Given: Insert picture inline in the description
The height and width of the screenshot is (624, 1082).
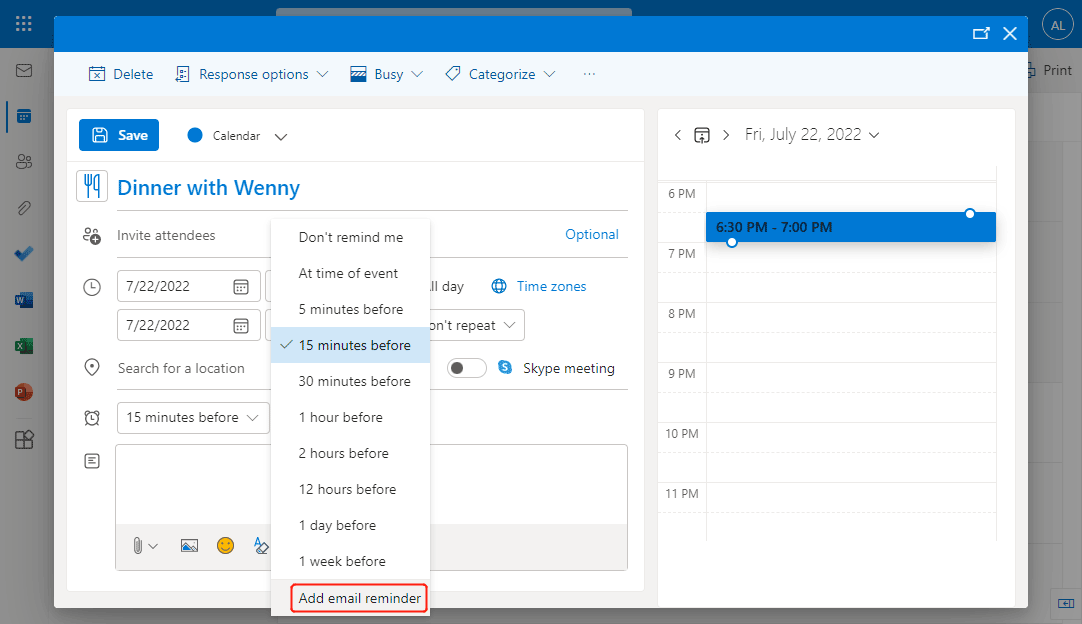Looking at the screenshot, I should 189,546.
